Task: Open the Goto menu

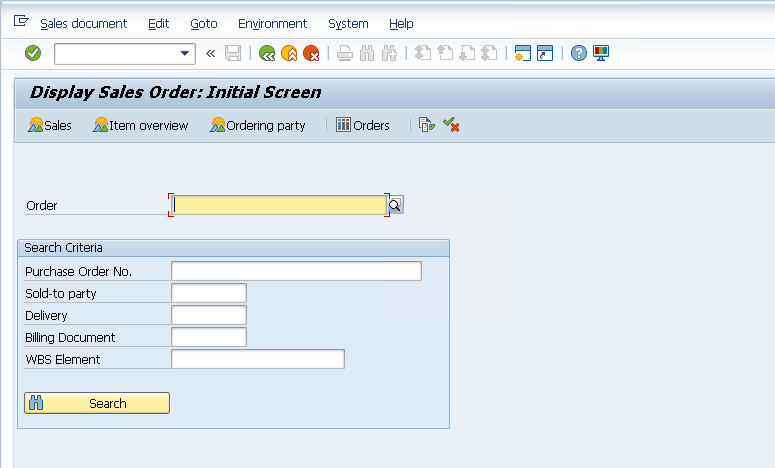Action: pos(203,23)
